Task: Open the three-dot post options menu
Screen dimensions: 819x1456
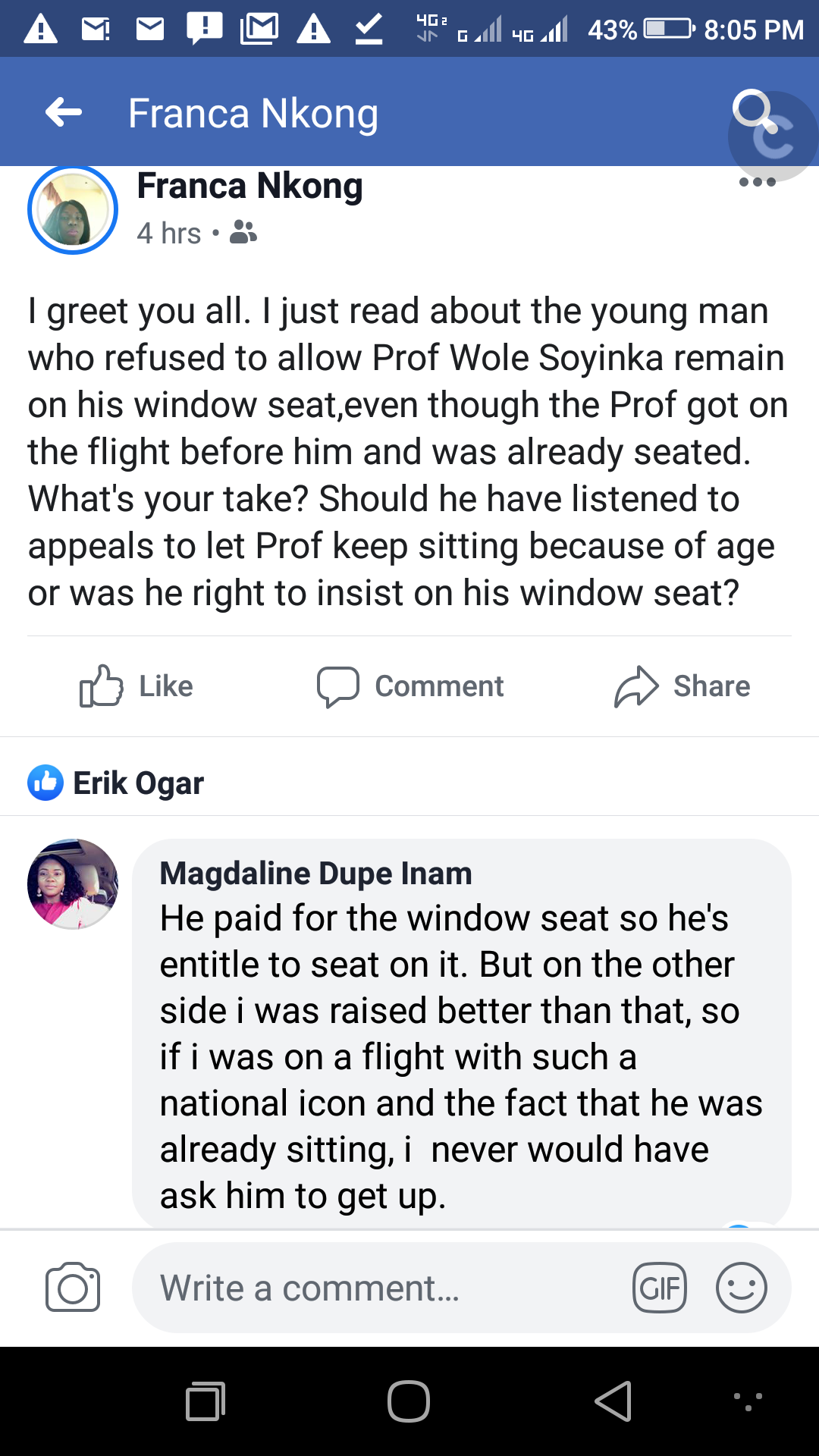Action: 757,182
